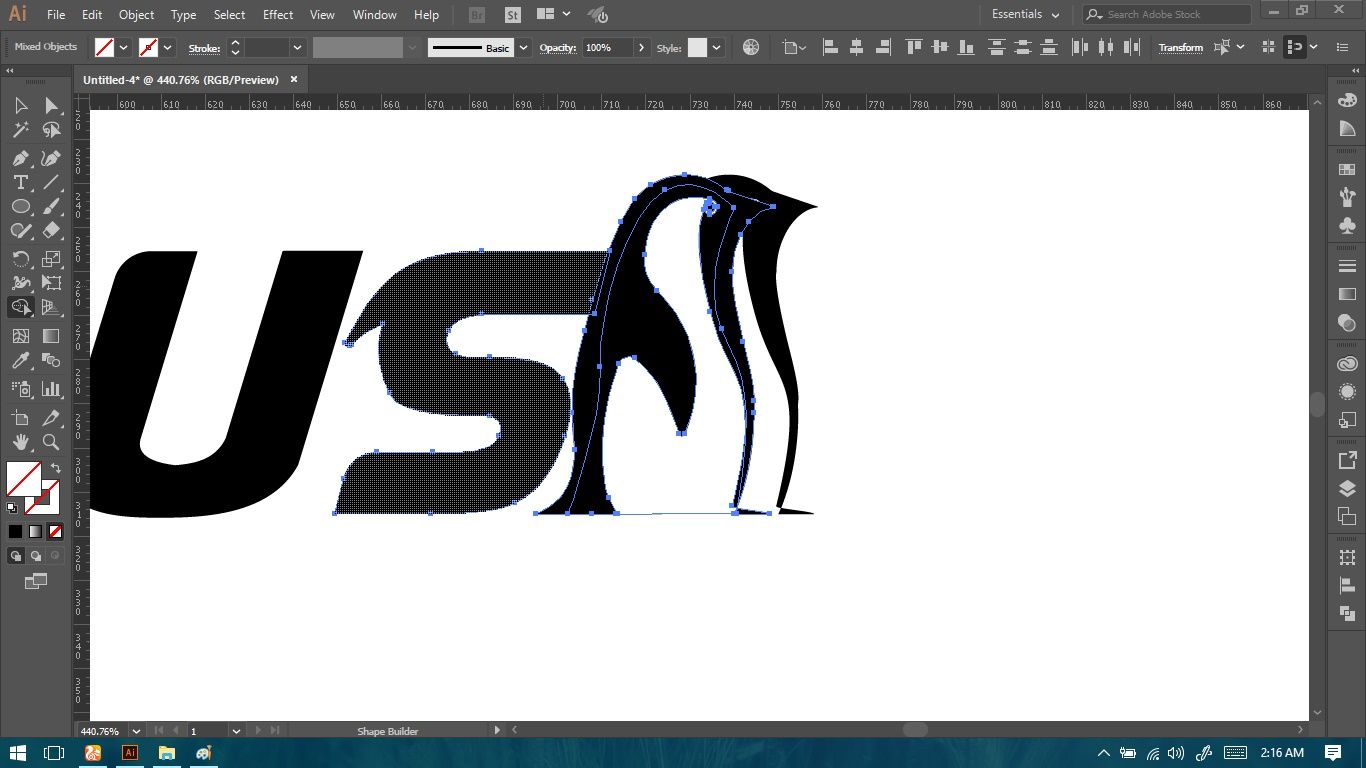Open Adobe Stock with St button
The width and height of the screenshot is (1366, 768).
[x=512, y=15]
